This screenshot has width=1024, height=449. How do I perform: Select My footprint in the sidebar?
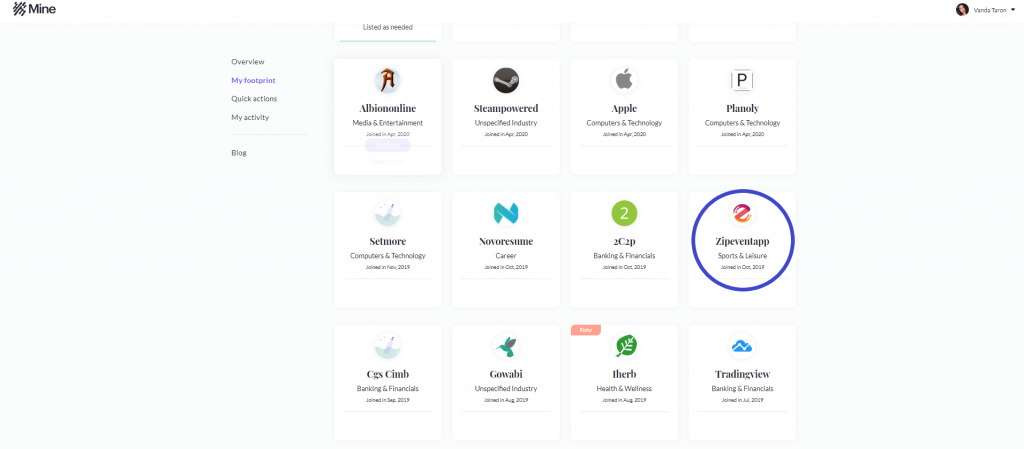tap(253, 80)
